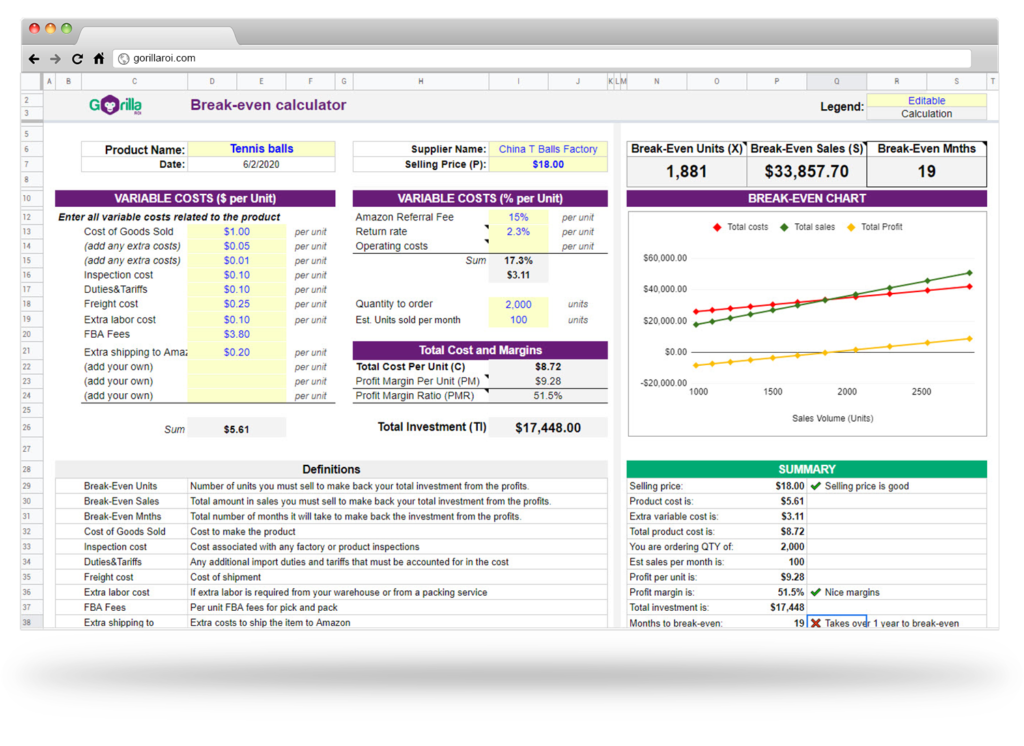Click the browser forward arrow
1024x746 pixels.
(x=56, y=59)
